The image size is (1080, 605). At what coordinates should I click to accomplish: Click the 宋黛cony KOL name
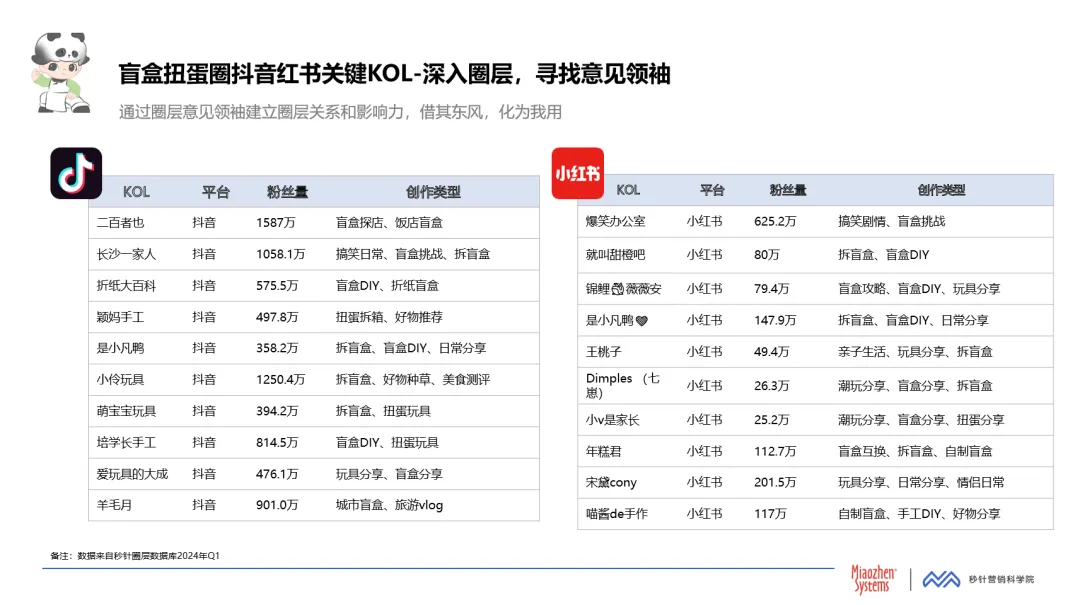[x=611, y=482]
